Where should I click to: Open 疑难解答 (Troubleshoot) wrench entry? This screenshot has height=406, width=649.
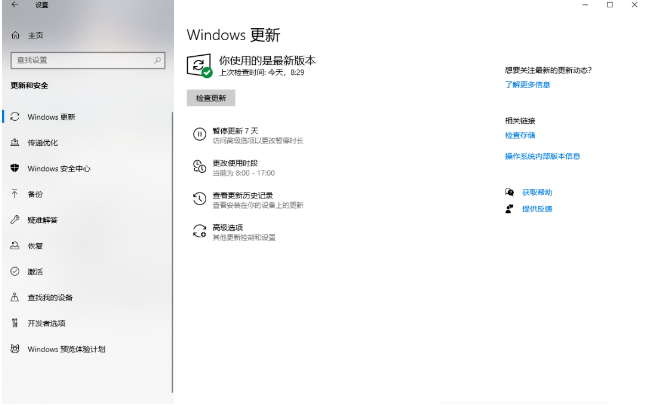coord(42,220)
